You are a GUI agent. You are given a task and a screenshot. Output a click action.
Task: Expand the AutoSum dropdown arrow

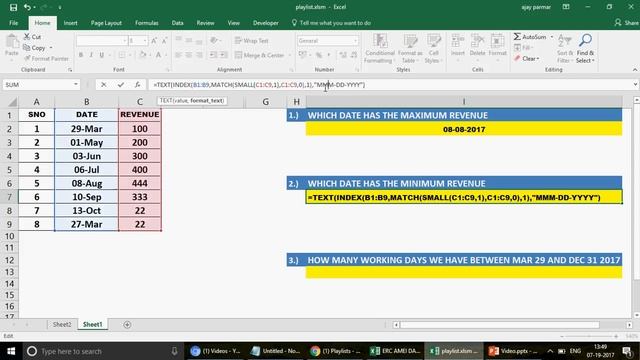(x=551, y=37)
